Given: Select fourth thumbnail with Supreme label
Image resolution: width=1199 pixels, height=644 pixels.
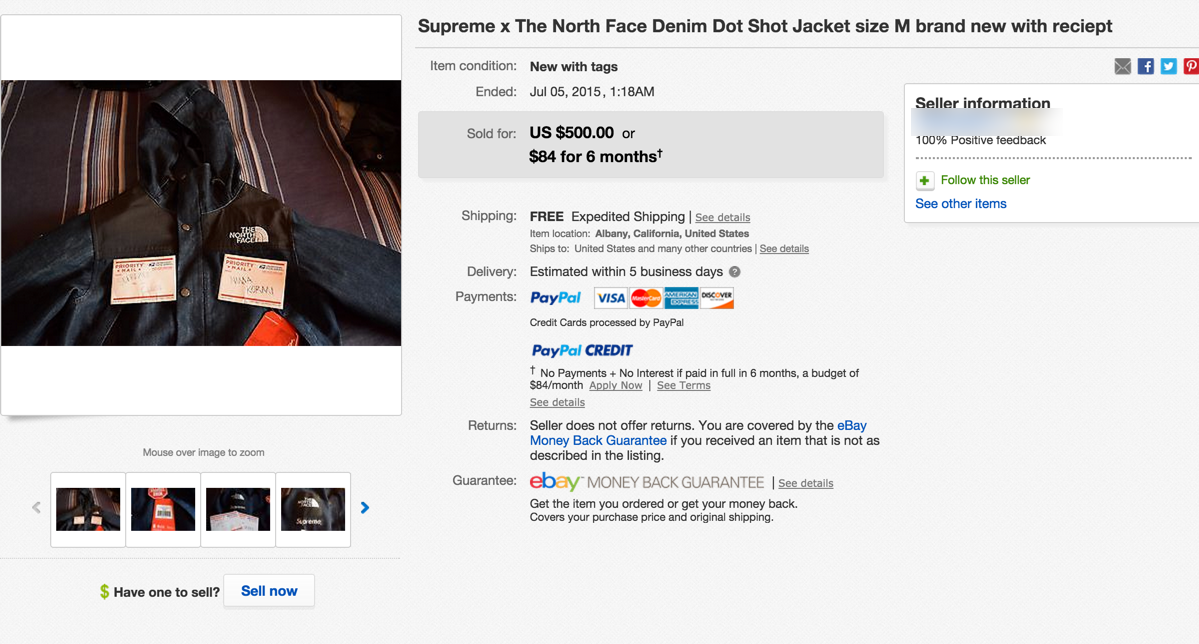Looking at the screenshot, I should 313,509.
